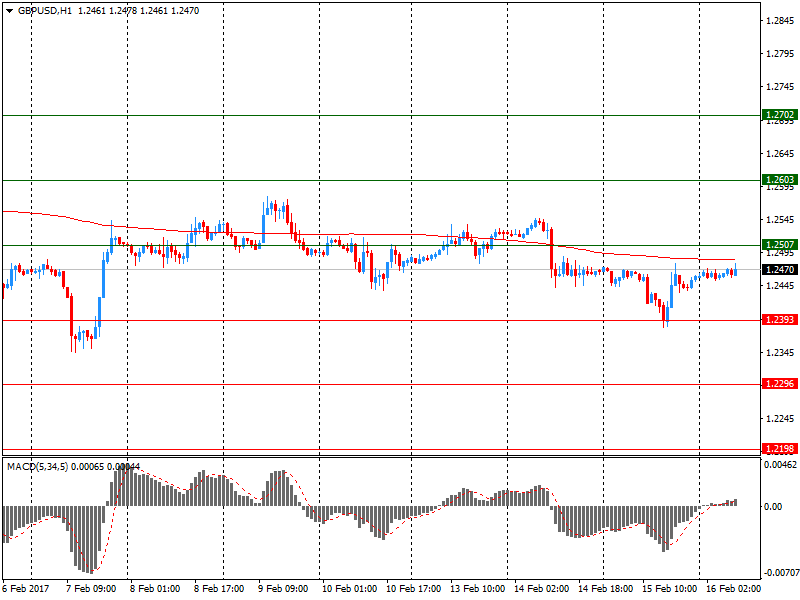Select the red 1.2393 support level label

(780, 320)
